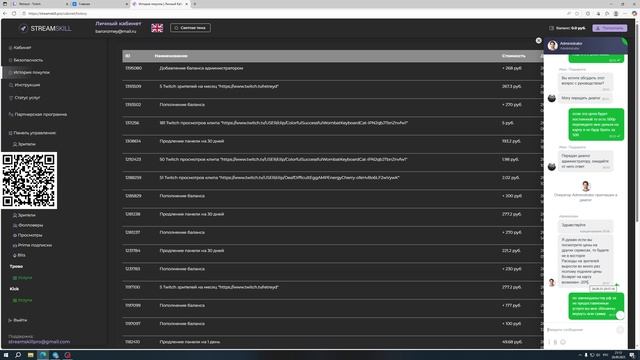Click row 'Продление панели на 1 день'
Viewport: 640px width, 360px height.
pos(333,342)
